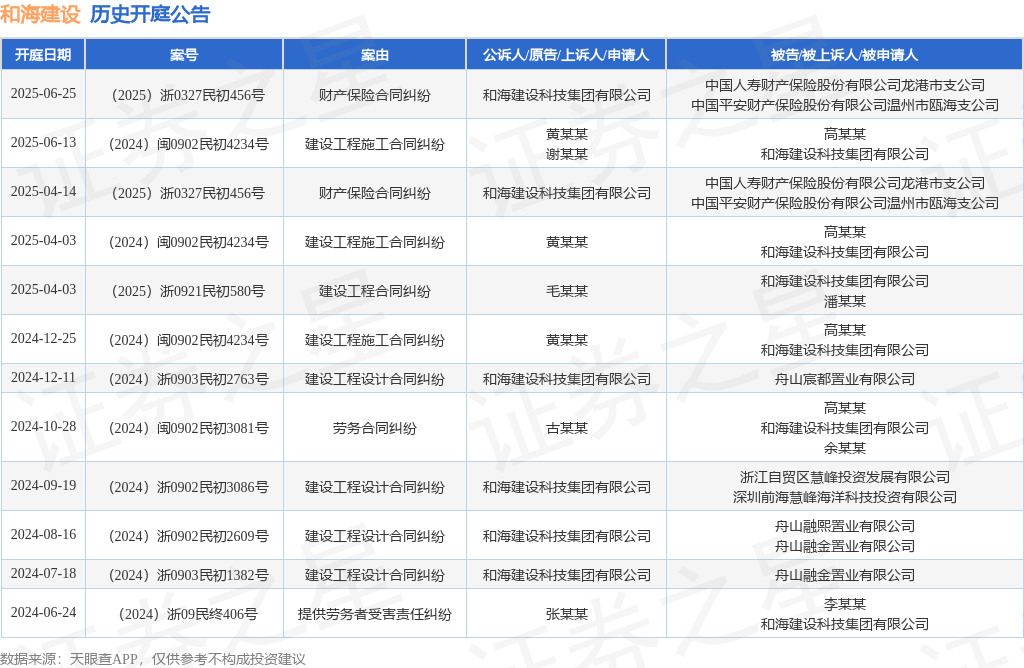Click the case number in the 2024-12-25 row
The width and height of the screenshot is (1024, 668).
click(x=188, y=340)
